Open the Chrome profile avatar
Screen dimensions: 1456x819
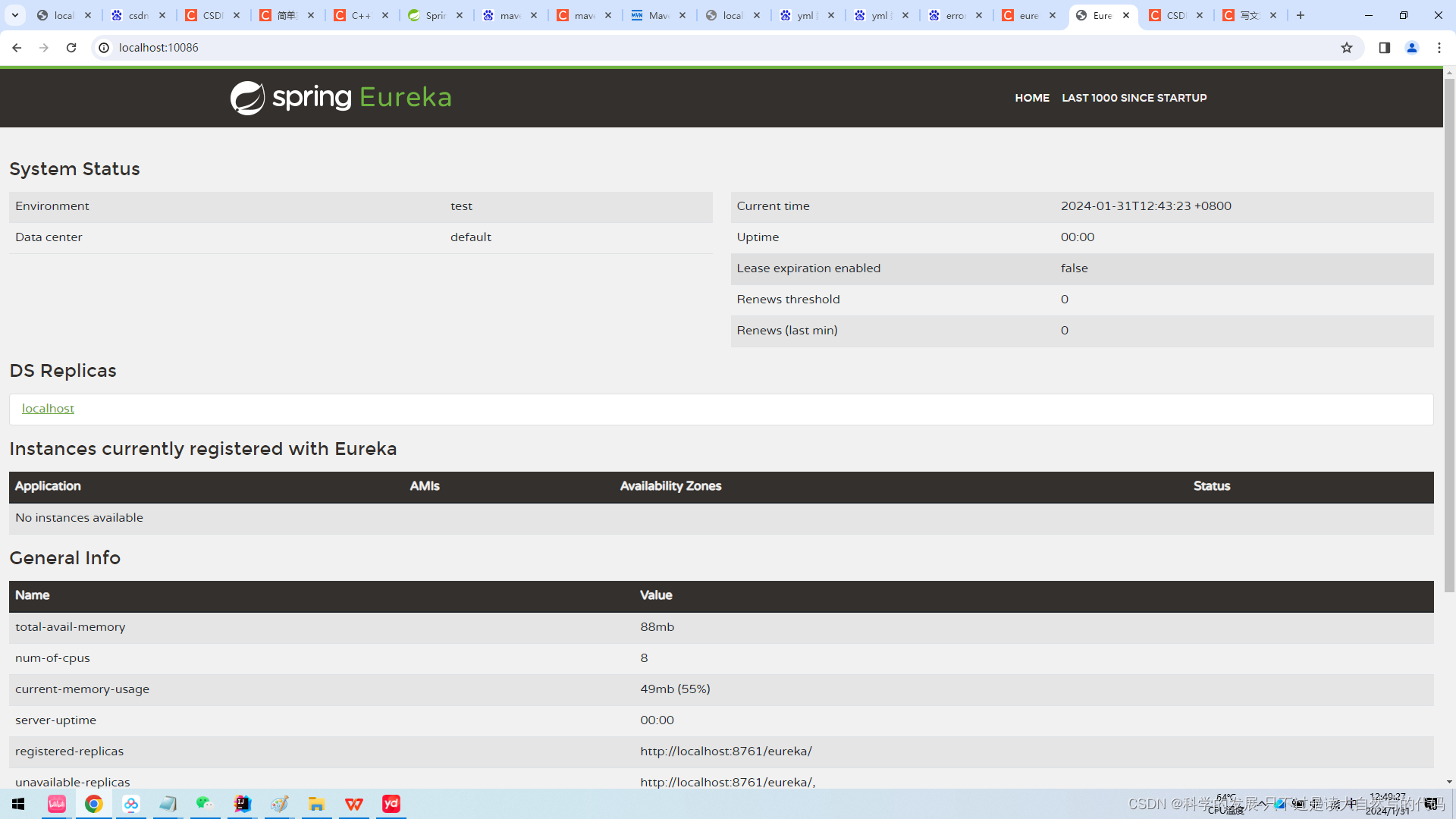click(x=1412, y=48)
